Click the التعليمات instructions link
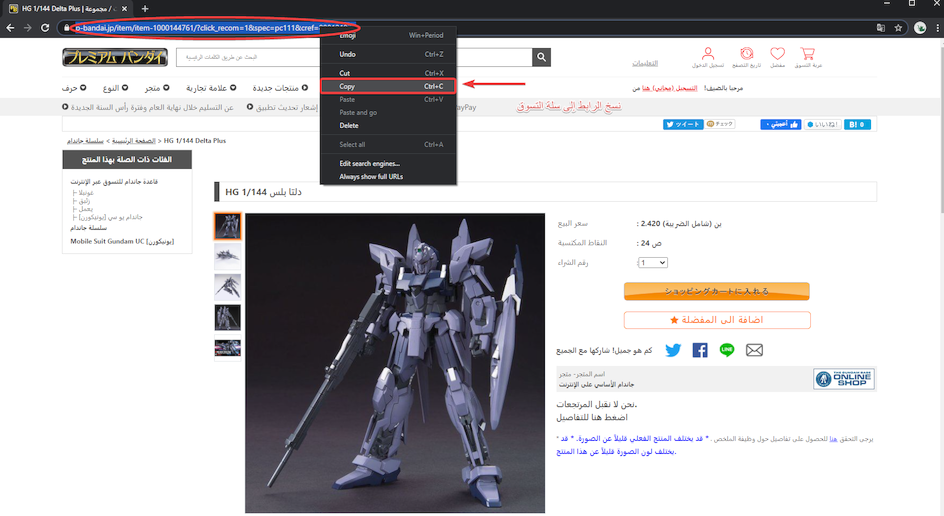The height and width of the screenshot is (516, 944). tap(645, 63)
